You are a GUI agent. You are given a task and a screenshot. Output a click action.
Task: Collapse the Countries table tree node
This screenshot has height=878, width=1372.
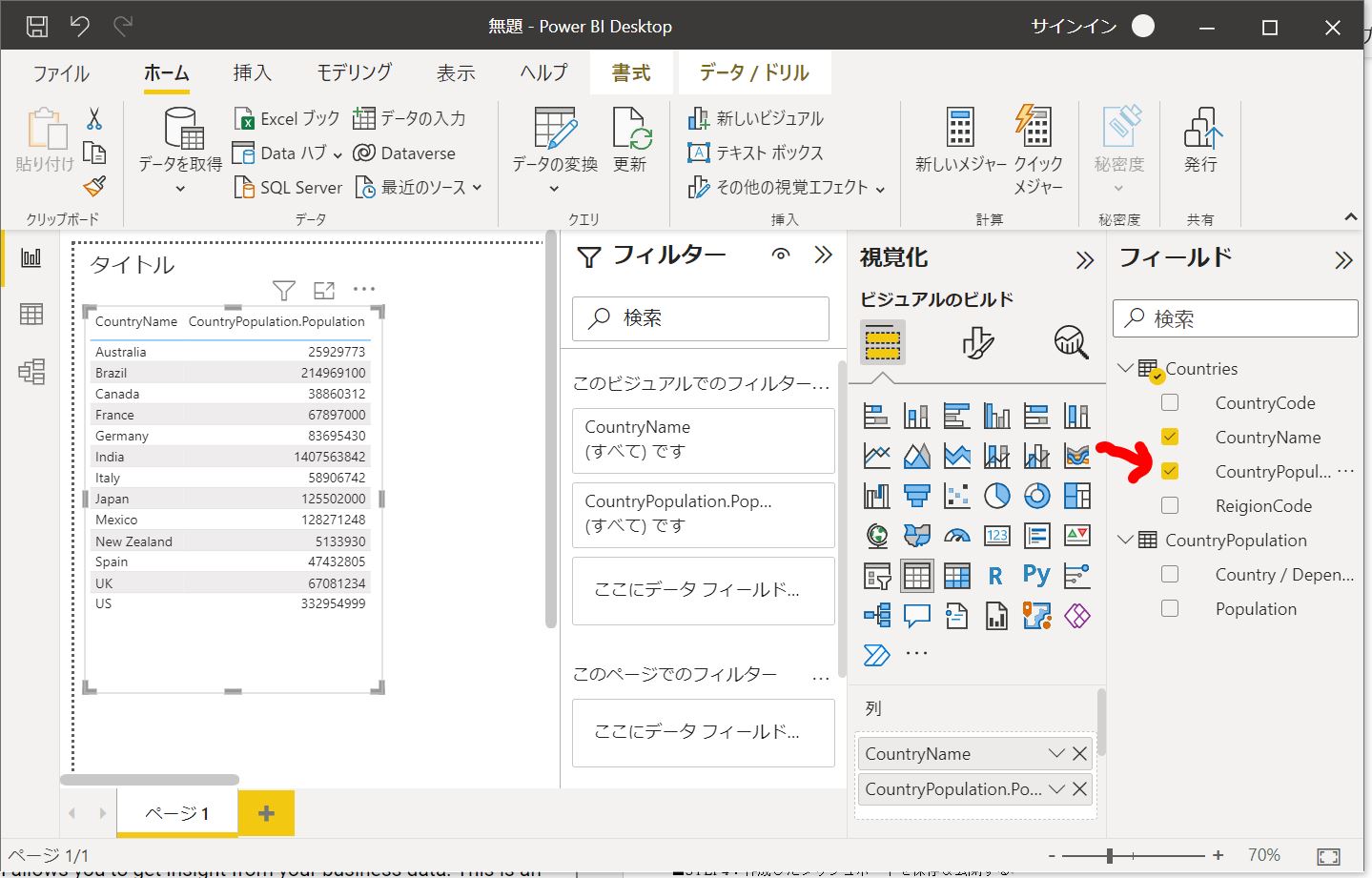(1125, 368)
